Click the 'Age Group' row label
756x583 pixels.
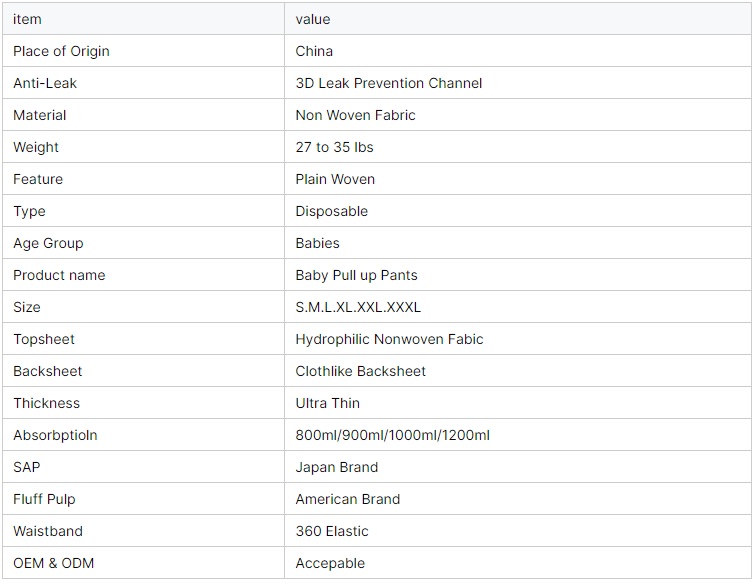48,243
